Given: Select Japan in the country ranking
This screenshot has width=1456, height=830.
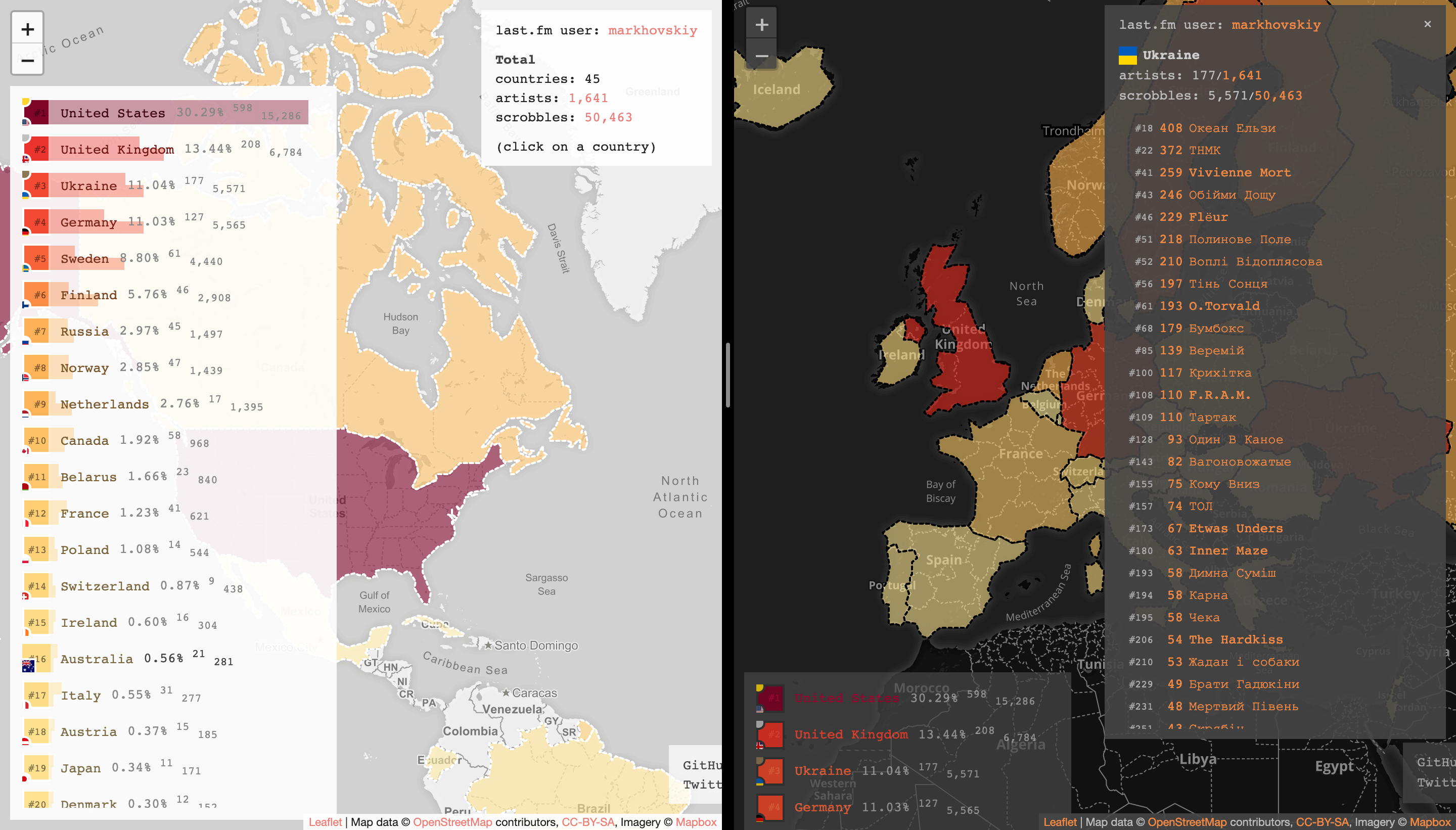Looking at the screenshot, I should (x=112, y=769).
